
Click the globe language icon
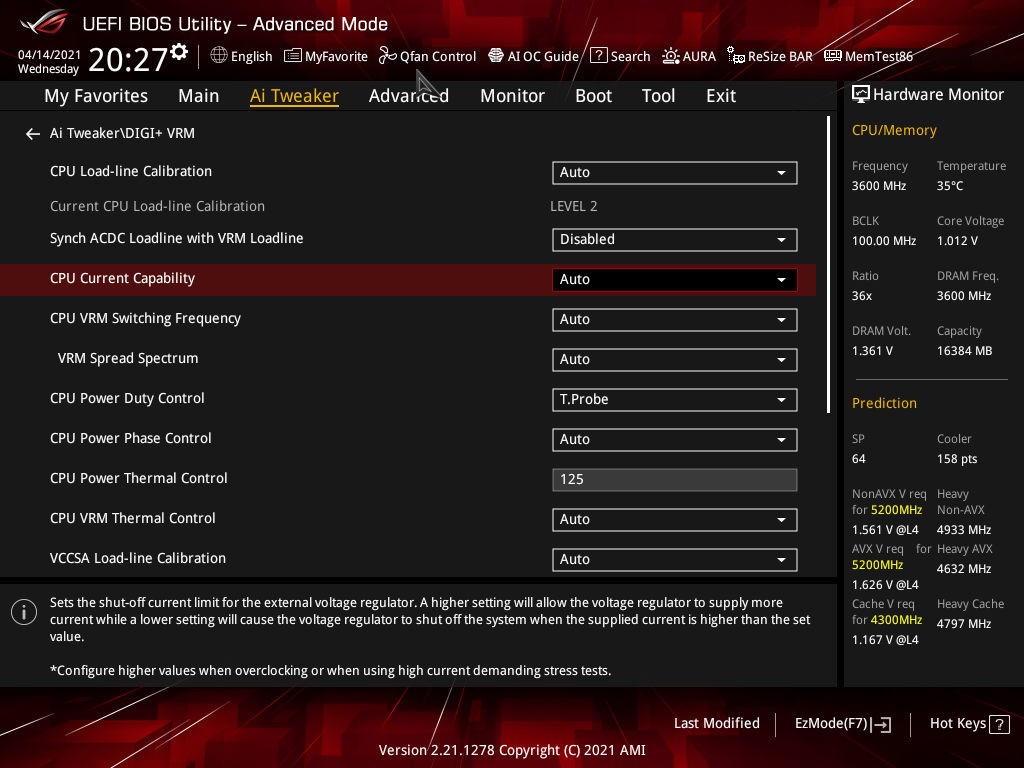(x=219, y=56)
